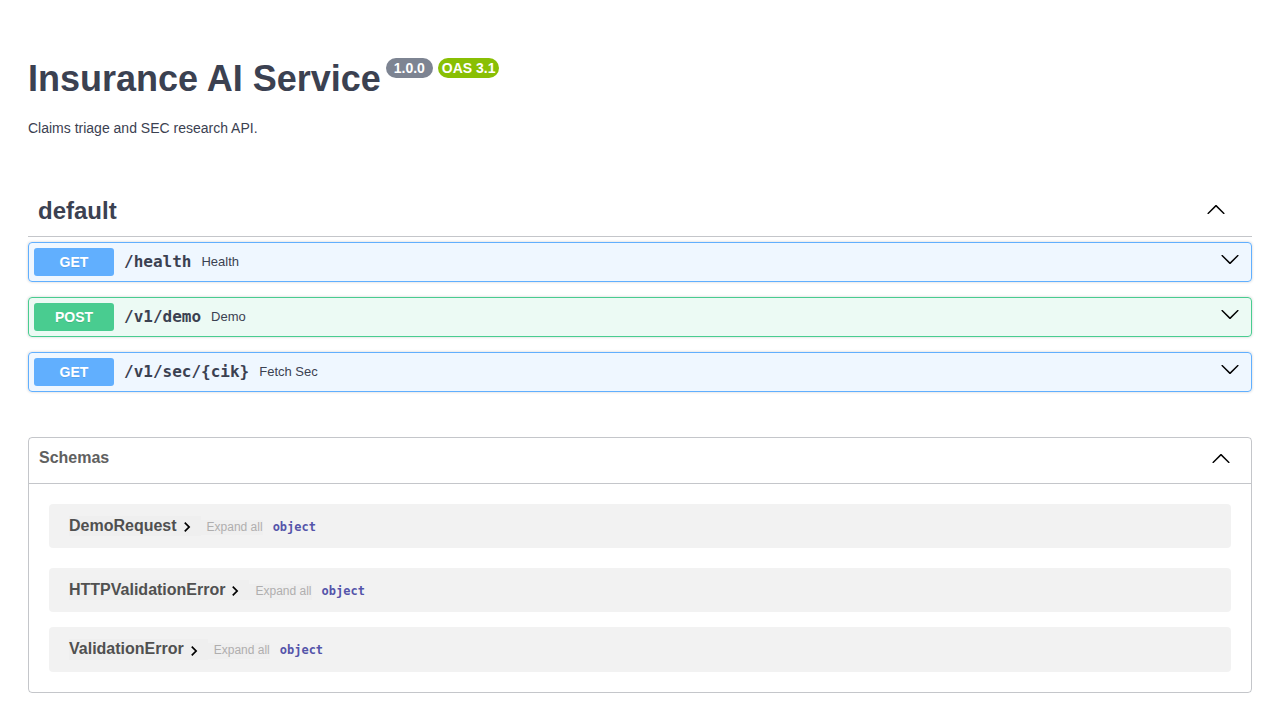
Task: Click the object type label beside ValidationError
Action: pyautogui.click(x=301, y=650)
